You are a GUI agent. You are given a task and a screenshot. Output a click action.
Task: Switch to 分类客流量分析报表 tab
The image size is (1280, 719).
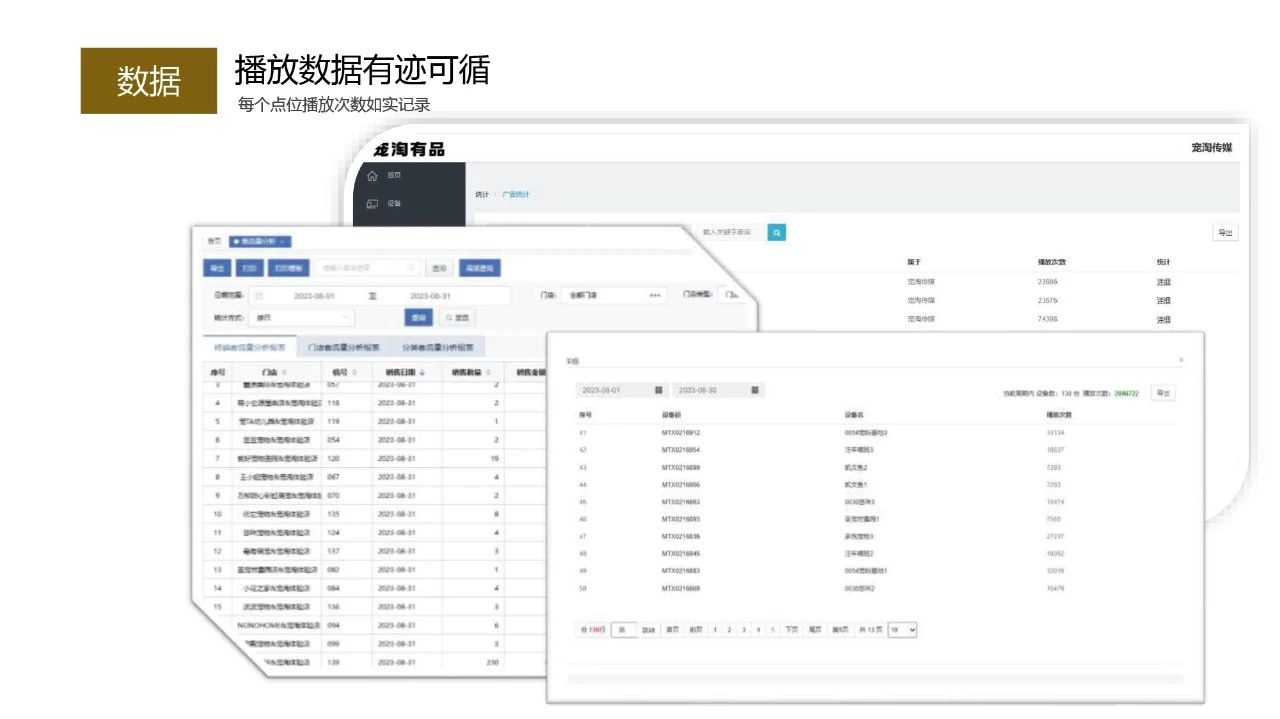click(439, 348)
